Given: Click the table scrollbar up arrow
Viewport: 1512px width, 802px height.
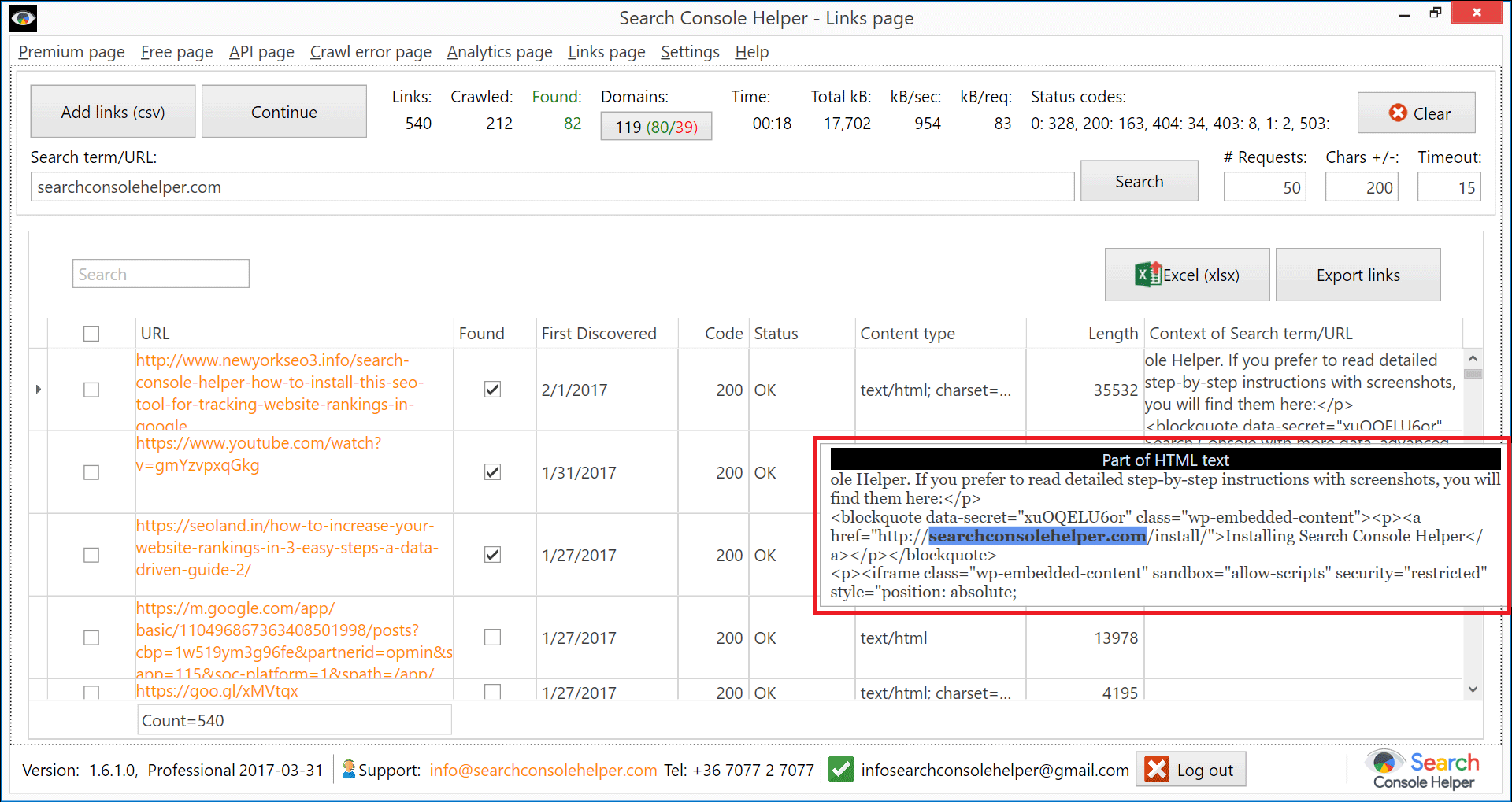Looking at the screenshot, I should pos(1473,358).
